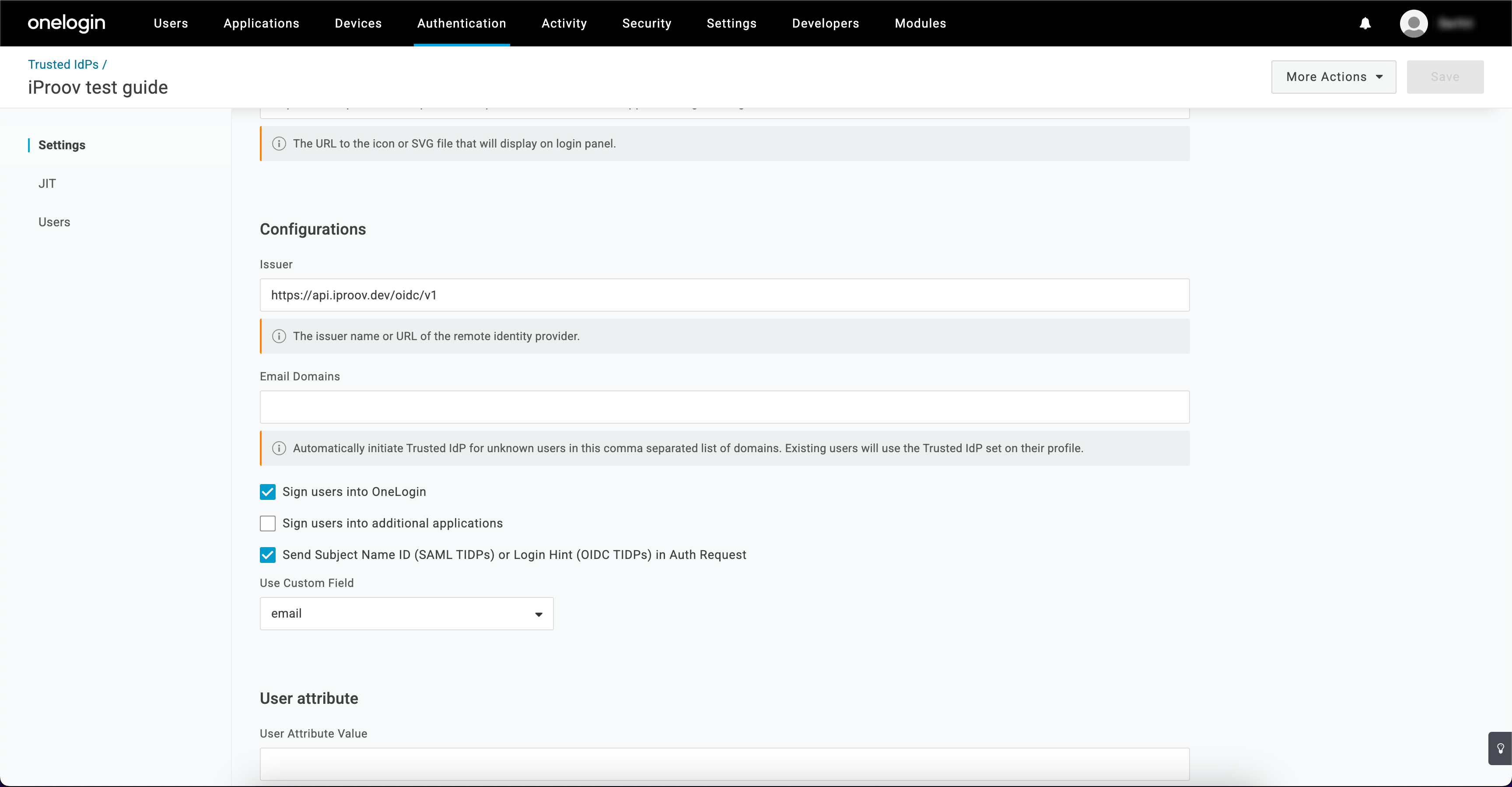
Task: Click the lightbulb help icon
Action: pos(1500,748)
